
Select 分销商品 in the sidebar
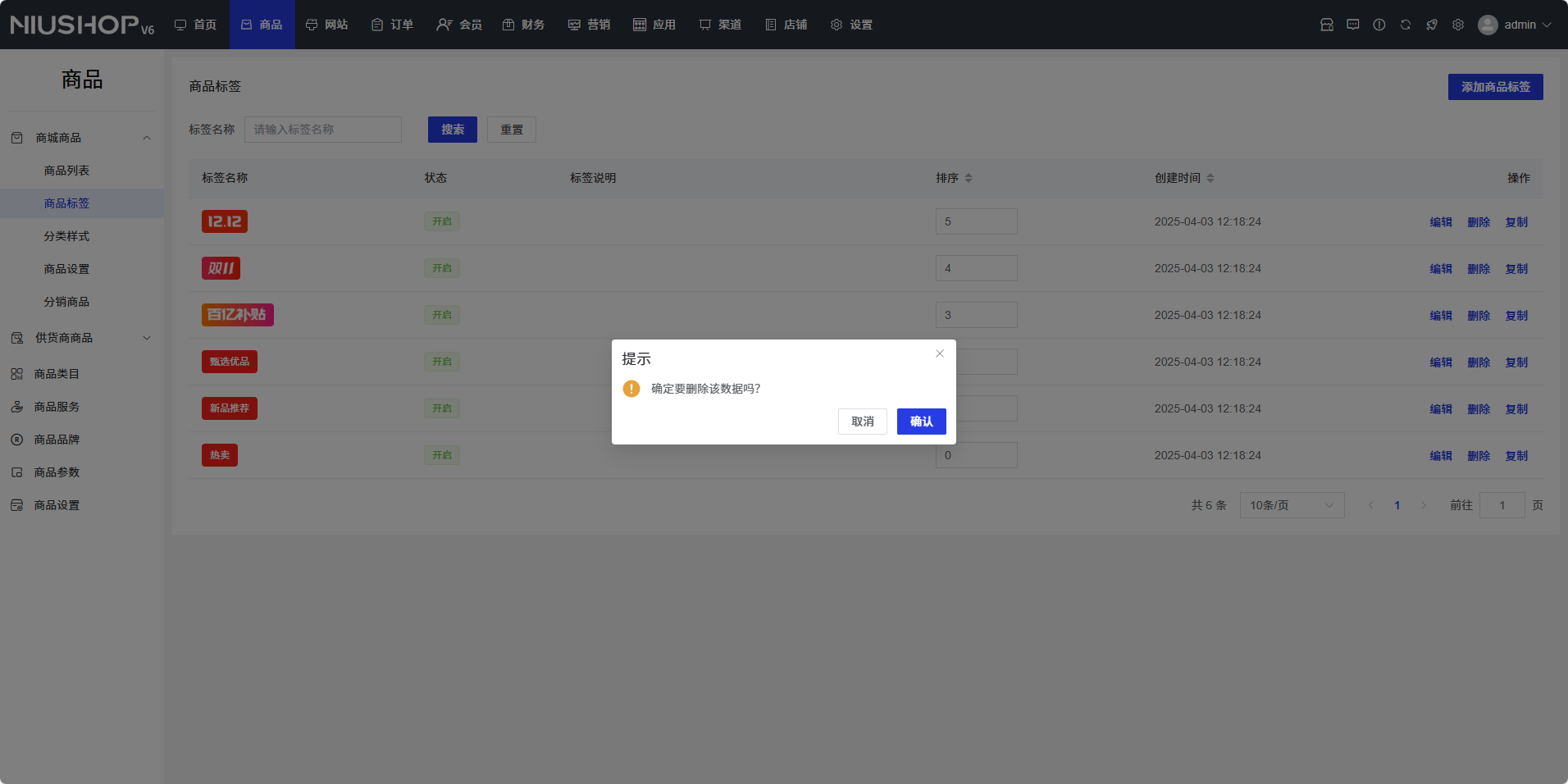[82, 302]
